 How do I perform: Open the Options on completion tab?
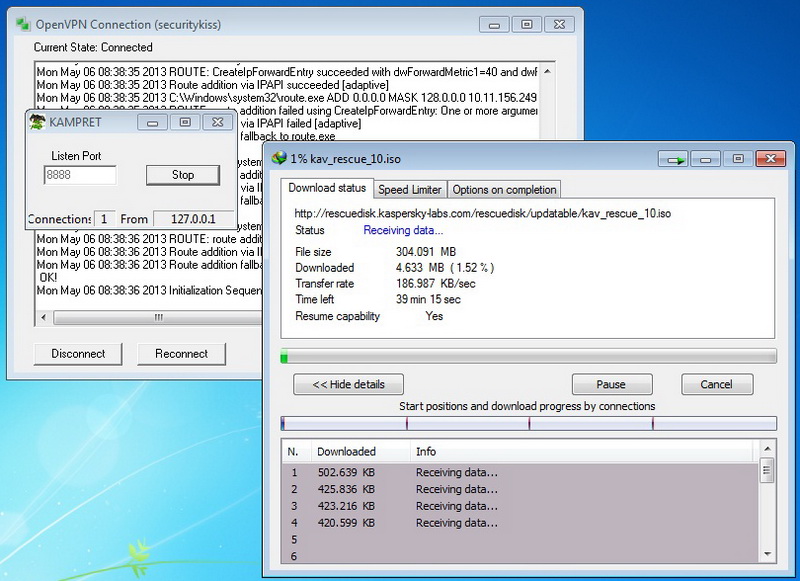pos(504,189)
